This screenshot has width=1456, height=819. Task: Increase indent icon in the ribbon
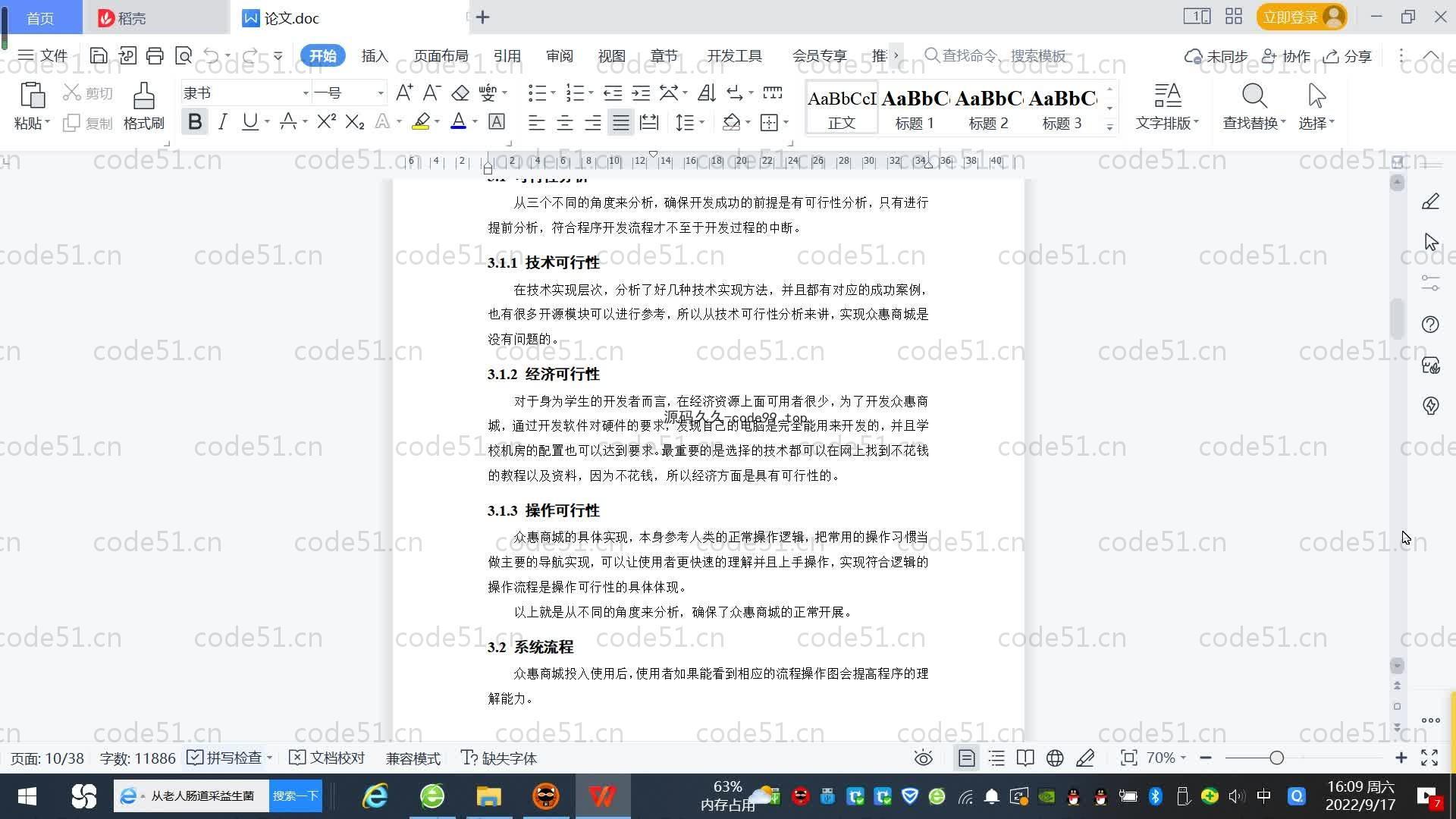(x=641, y=93)
